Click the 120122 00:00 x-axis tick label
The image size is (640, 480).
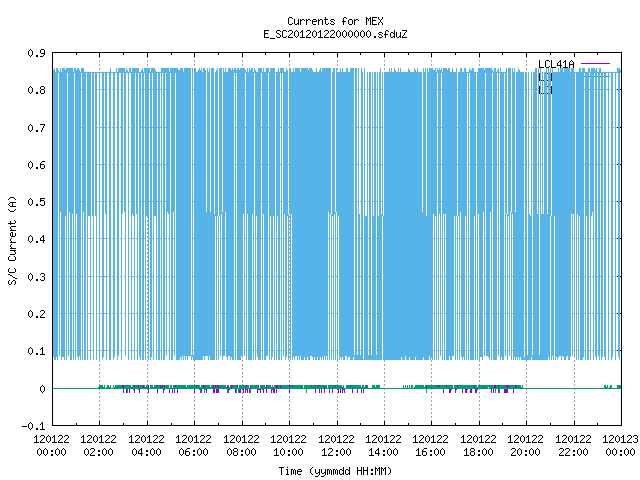pyautogui.click(x=51, y=446)
